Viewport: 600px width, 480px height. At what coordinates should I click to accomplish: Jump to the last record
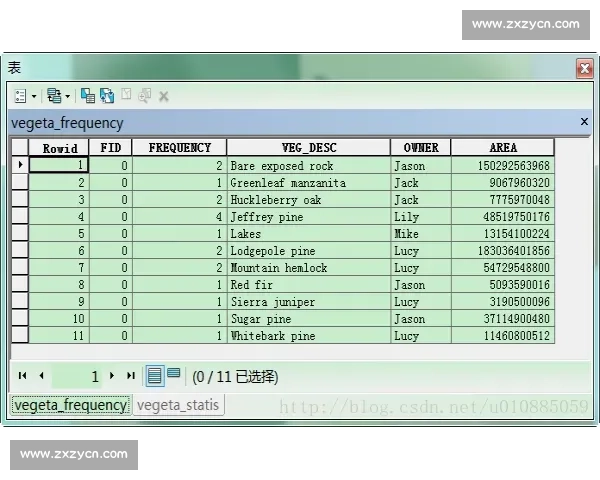[130, 376]
